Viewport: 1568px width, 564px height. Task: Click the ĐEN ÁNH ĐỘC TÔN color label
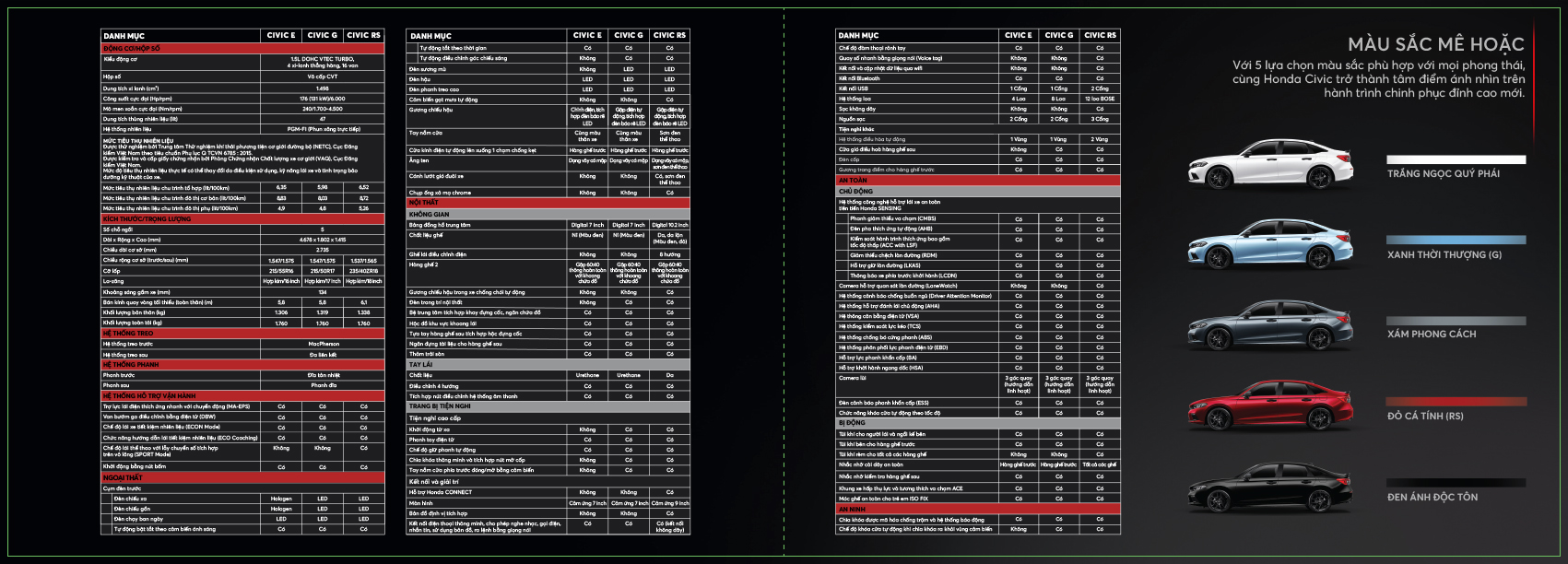[x=1432, y=497]
